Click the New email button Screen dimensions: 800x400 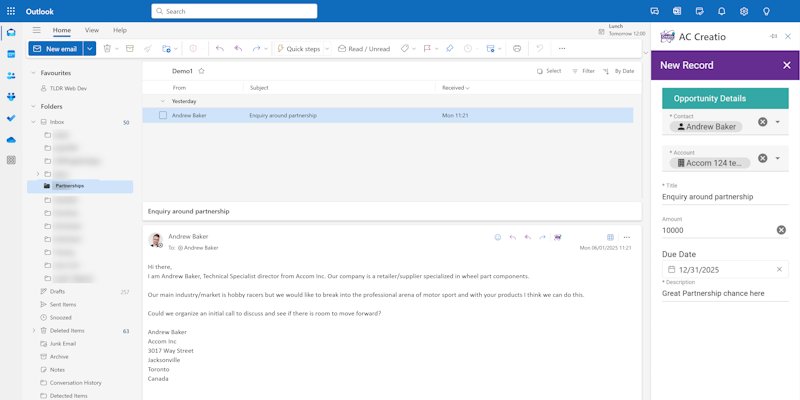[55, 48]
